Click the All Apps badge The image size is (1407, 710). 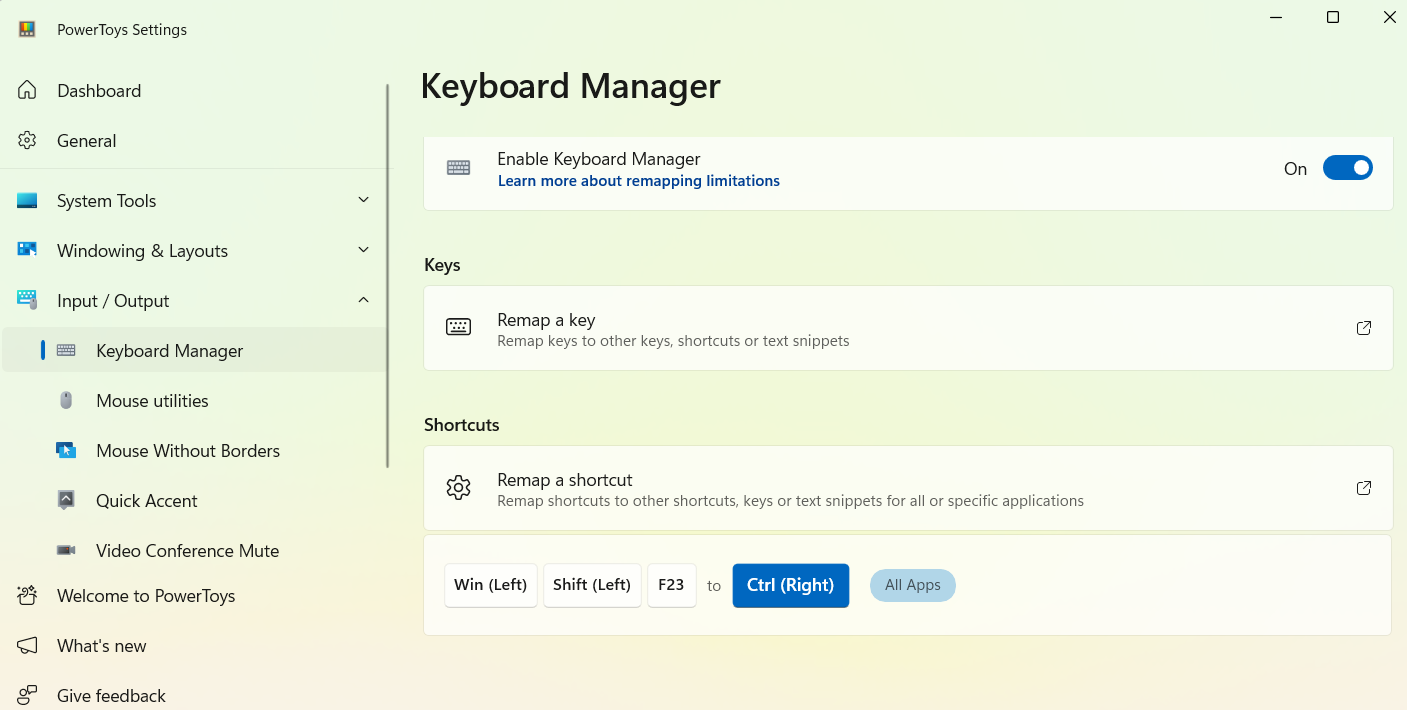[x=913, y=585]
